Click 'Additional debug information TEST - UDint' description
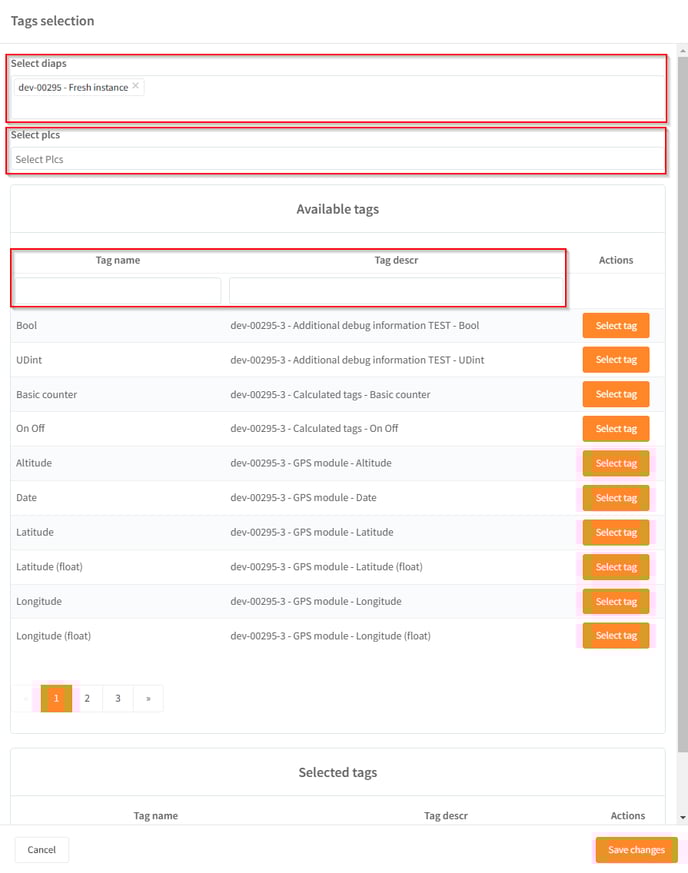Screen dimensions: 688x873 (357, 360)
